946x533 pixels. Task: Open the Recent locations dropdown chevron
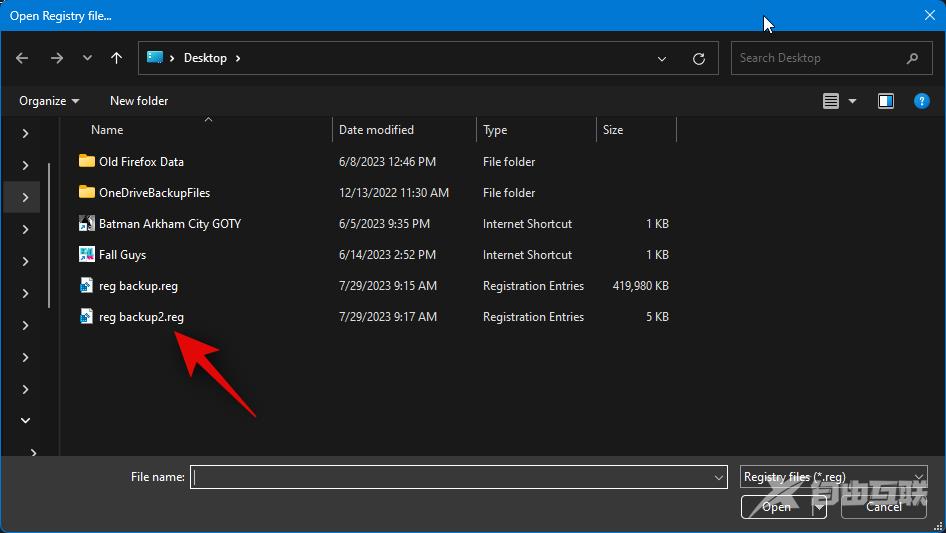click(x=87, y=58)
